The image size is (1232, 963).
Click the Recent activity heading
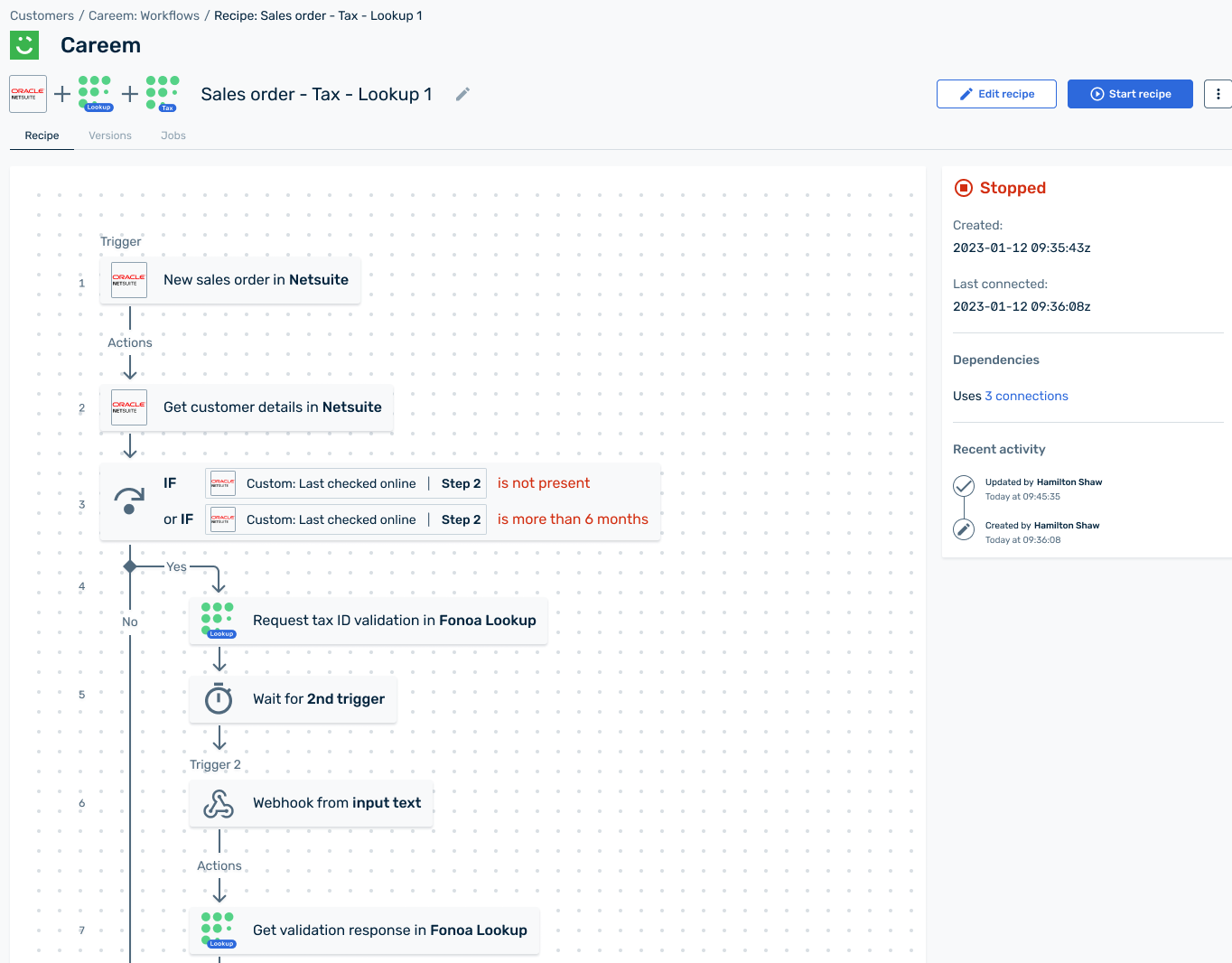click(x=999, y=449)
